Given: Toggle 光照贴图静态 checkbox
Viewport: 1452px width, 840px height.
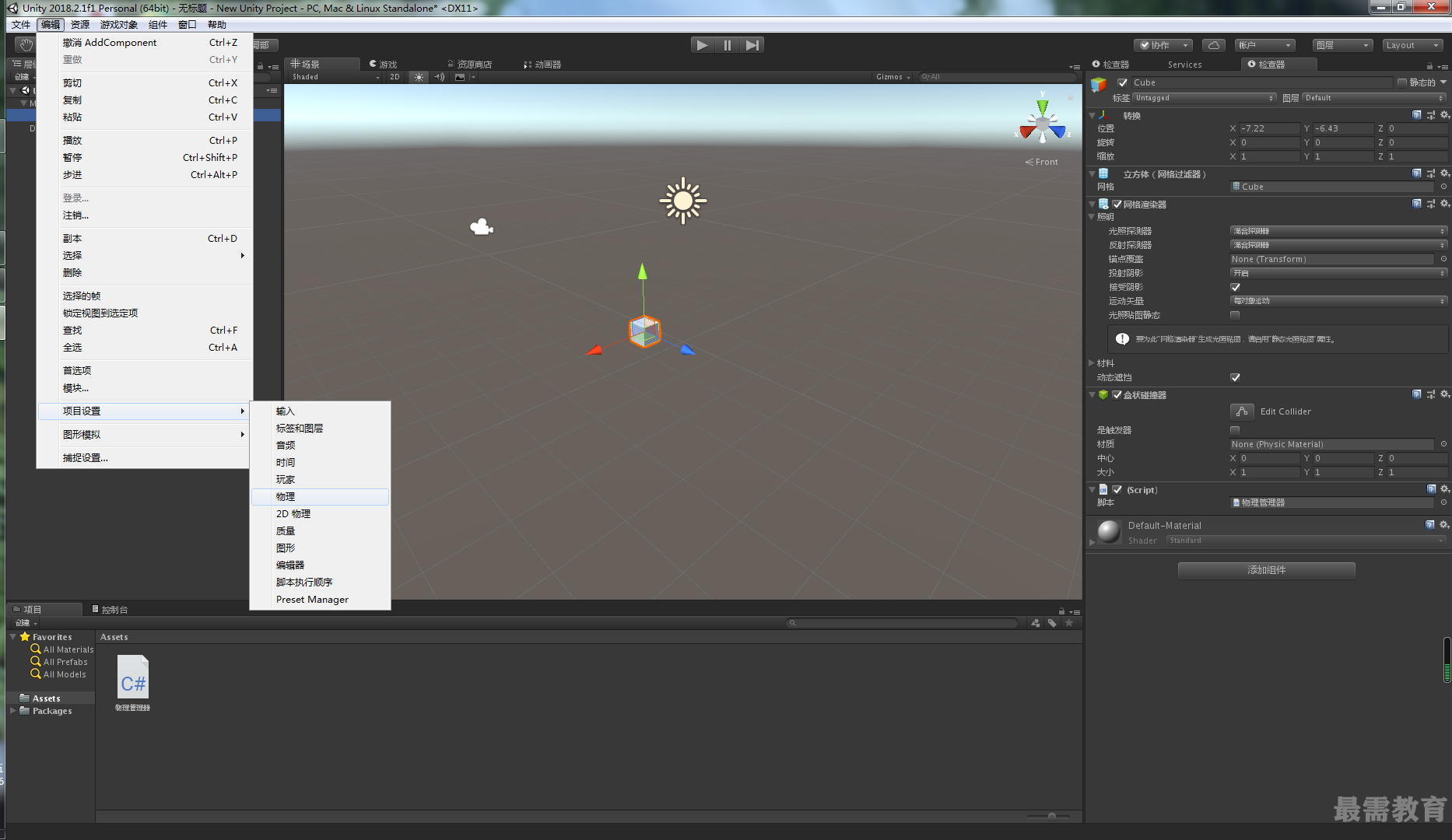Looking at the screenshot, I should tap(1235, 315).
